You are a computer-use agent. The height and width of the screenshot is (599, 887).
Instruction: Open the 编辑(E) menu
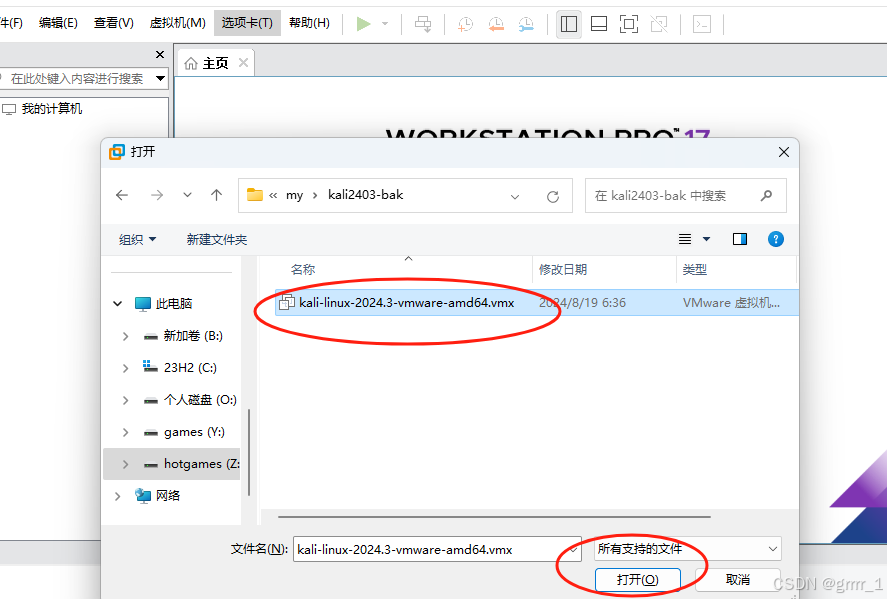(58, 23)
